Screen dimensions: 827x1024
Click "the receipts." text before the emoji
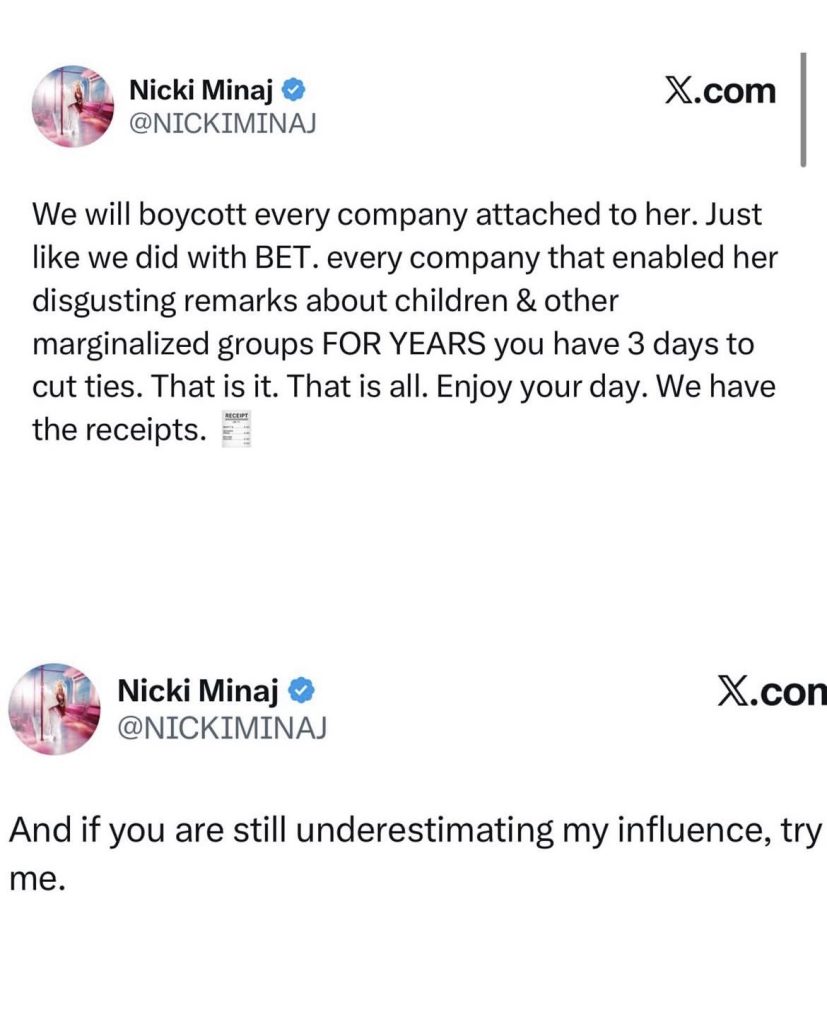click(119, 429)
